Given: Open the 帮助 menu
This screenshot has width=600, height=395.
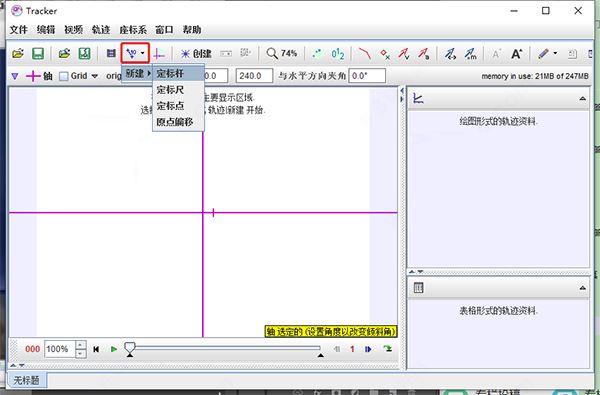Looking at the screenshot, I should point(192,30).
